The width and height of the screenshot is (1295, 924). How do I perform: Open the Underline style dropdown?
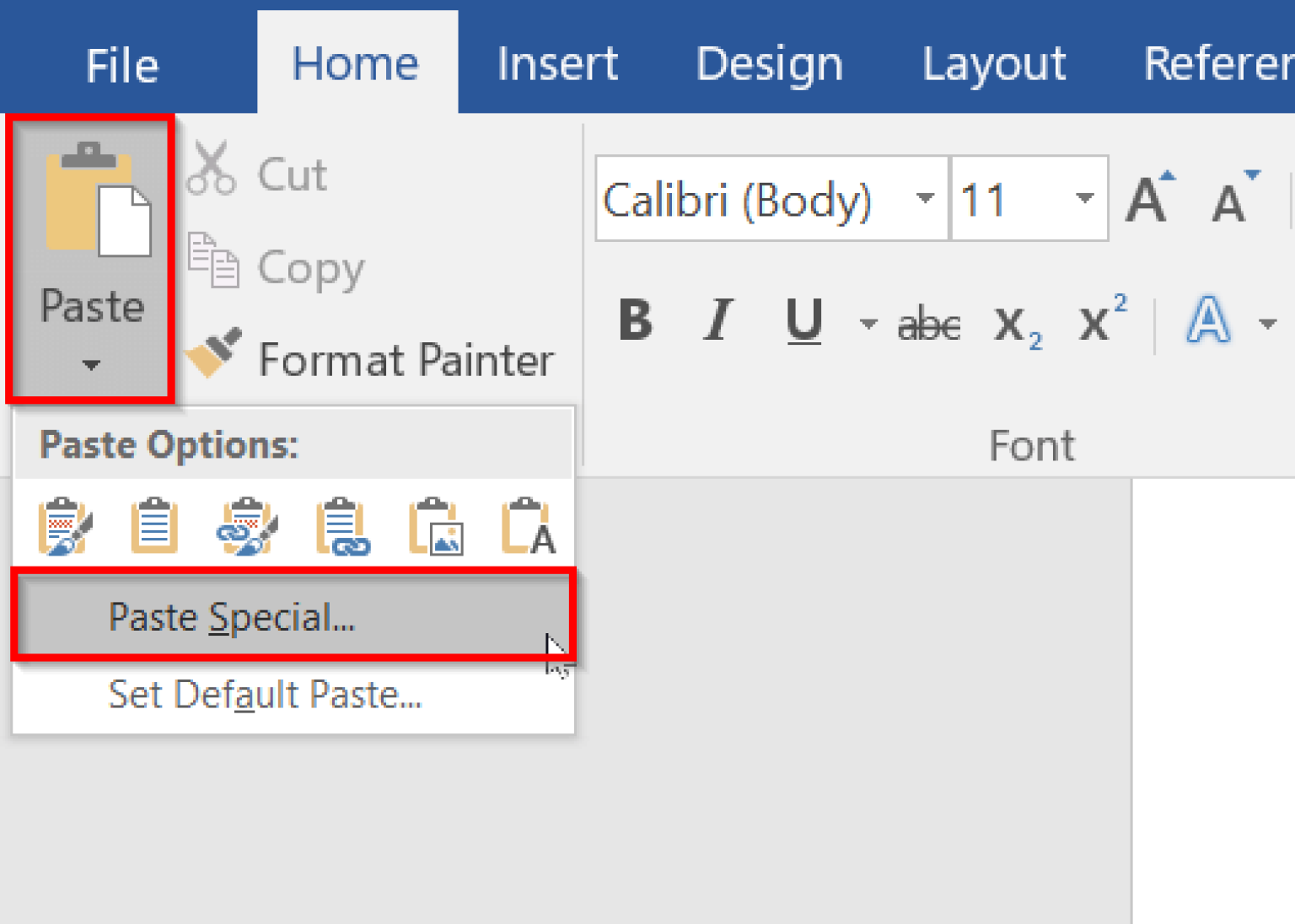point(868,325)
